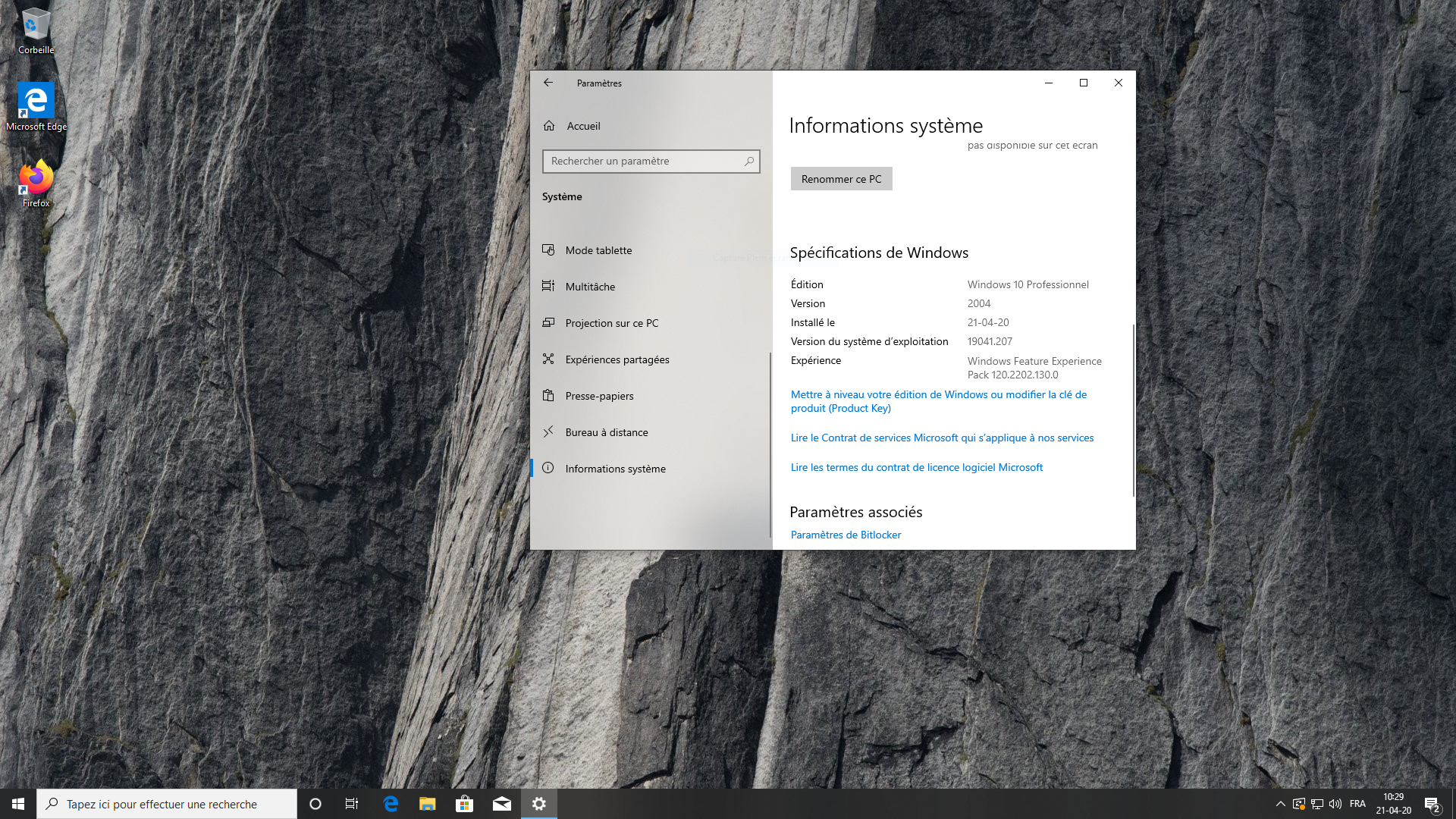Image resolution: width=1456 pixels, height=819 pixels.
Task: Go to Accueil home icon
Action: (549, 126)
